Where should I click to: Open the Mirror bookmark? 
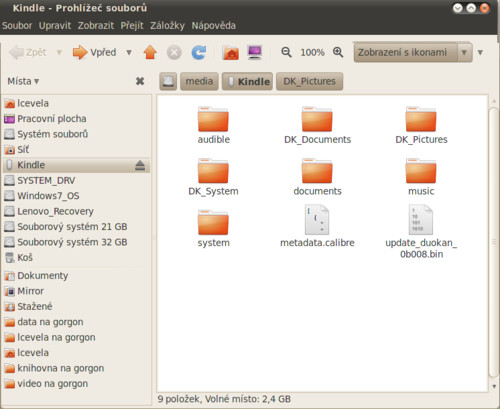tap(77, 291)
